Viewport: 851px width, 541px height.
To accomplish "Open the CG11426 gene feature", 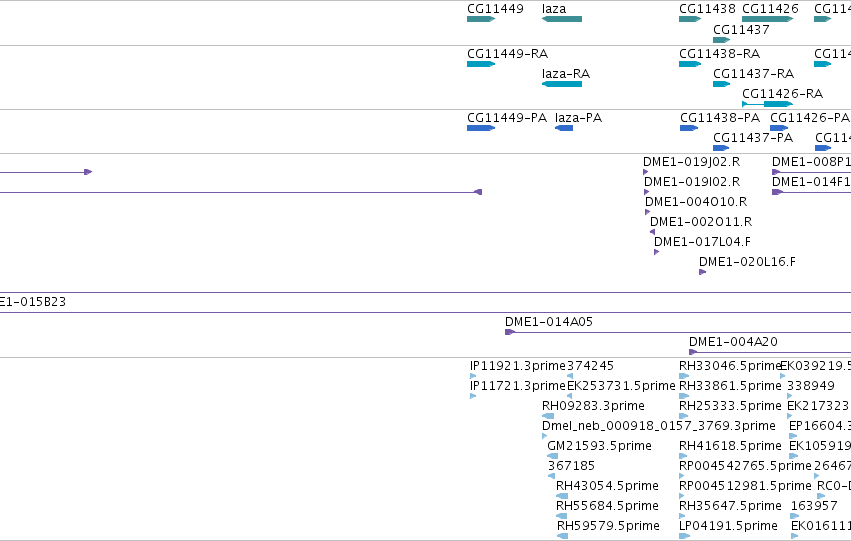I will tap(767, 19).
